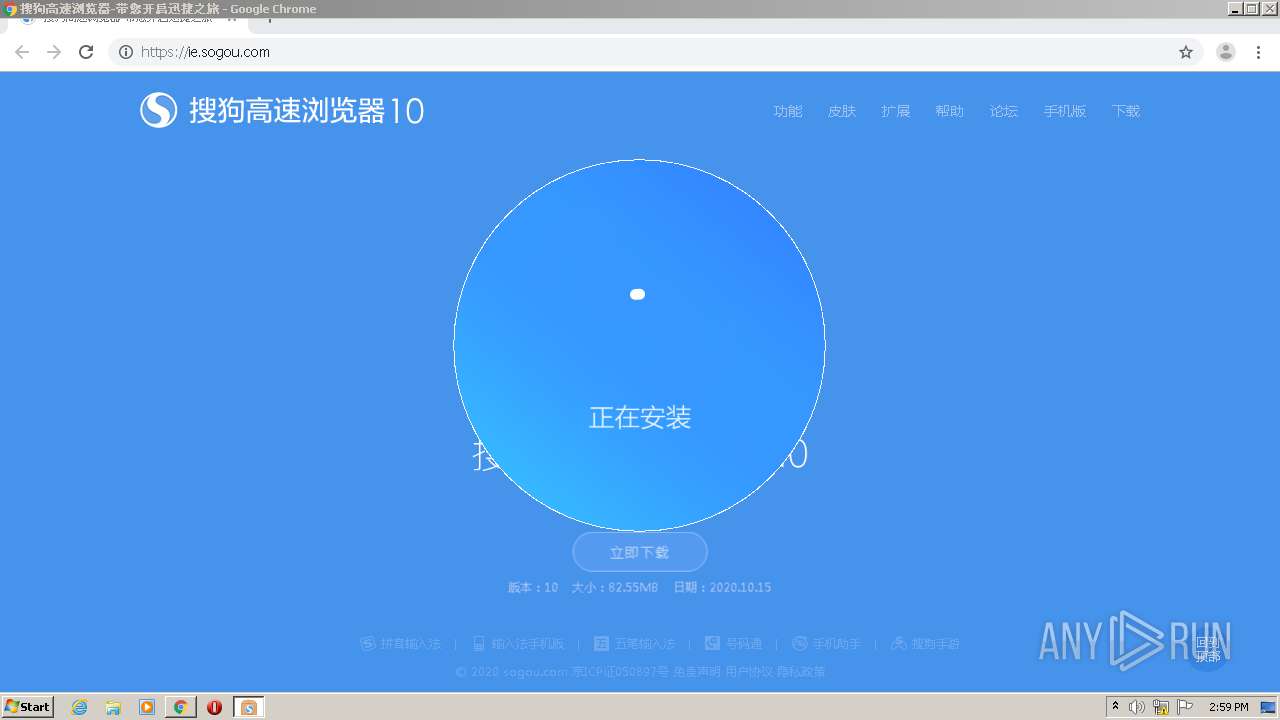Screen dimensions: 1280x720
Task: Reload the page with the refresh icon
Action: pyautogui.click(x=86, y=52)
